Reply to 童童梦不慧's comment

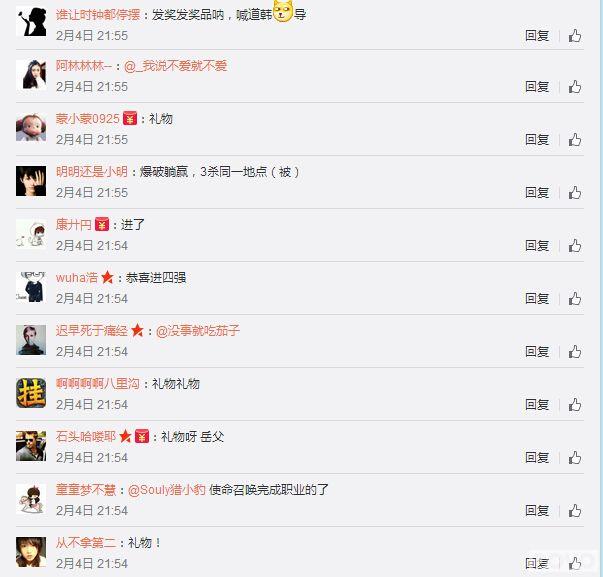(537, 511)
